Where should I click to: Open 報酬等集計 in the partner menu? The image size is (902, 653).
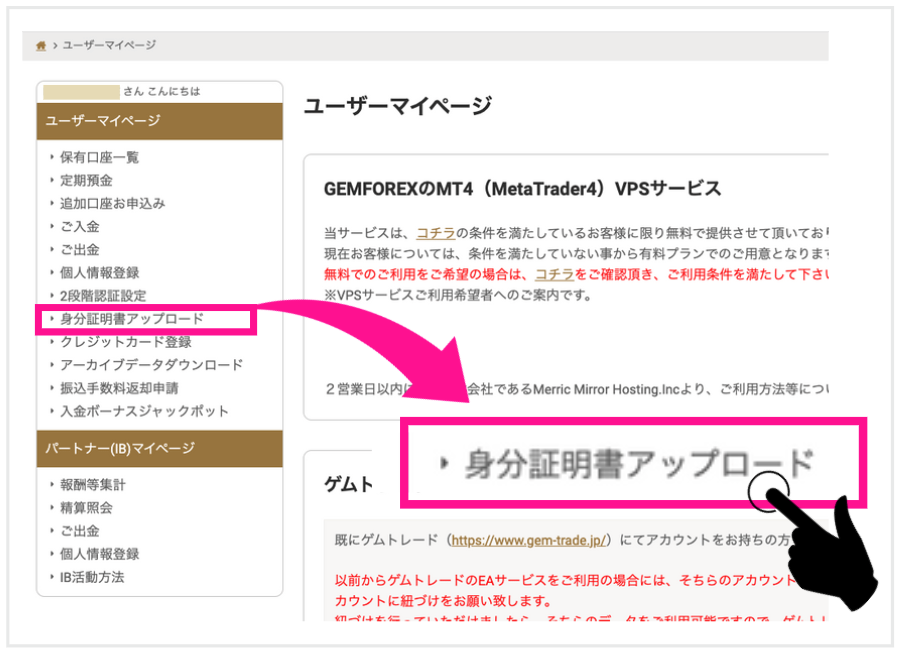pos(93,484)
